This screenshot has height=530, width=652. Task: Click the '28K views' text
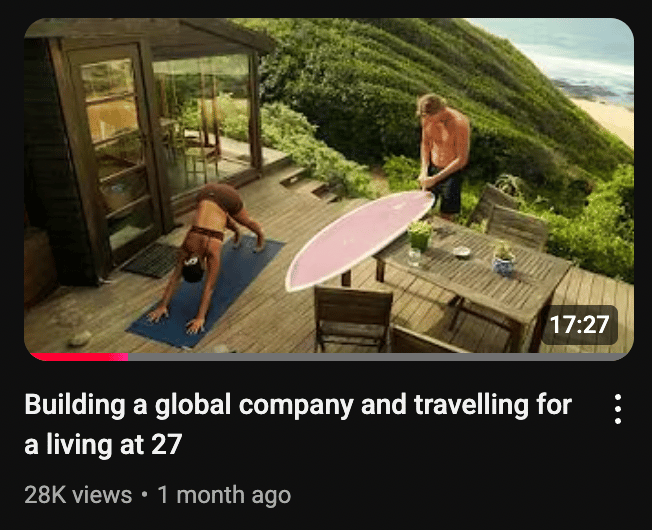[x=78, y=495]
